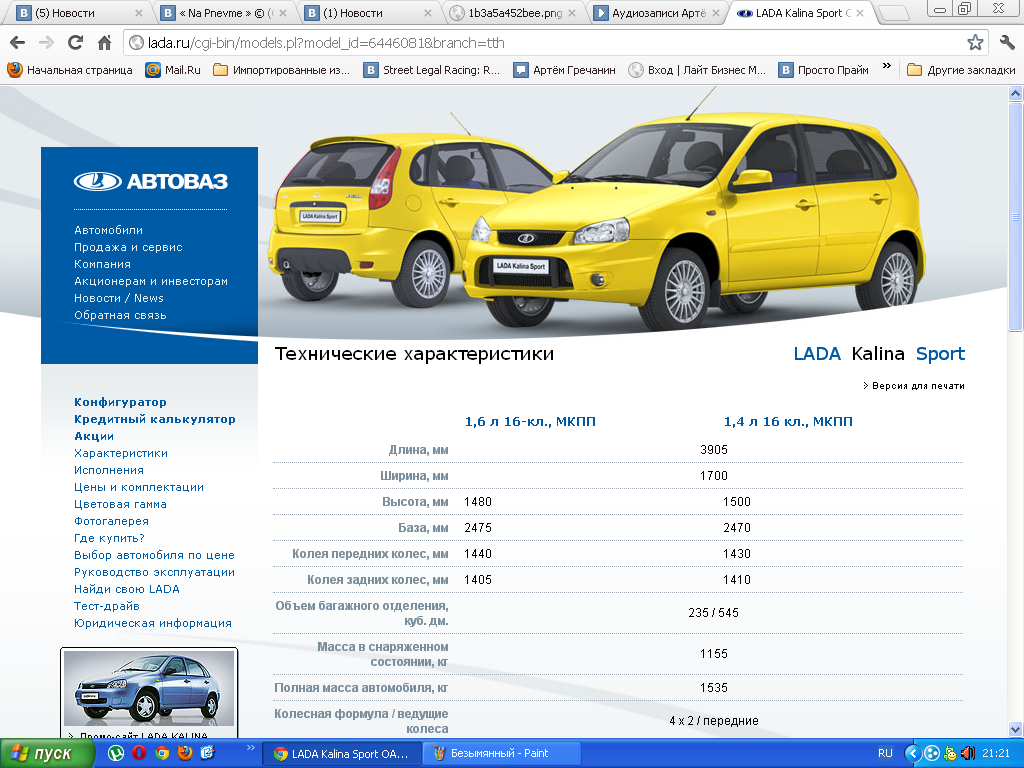Open 'Кредитный калькулятор' link
The width and height of the screenshot is (1024, 768).
click(x=155, y=419)
